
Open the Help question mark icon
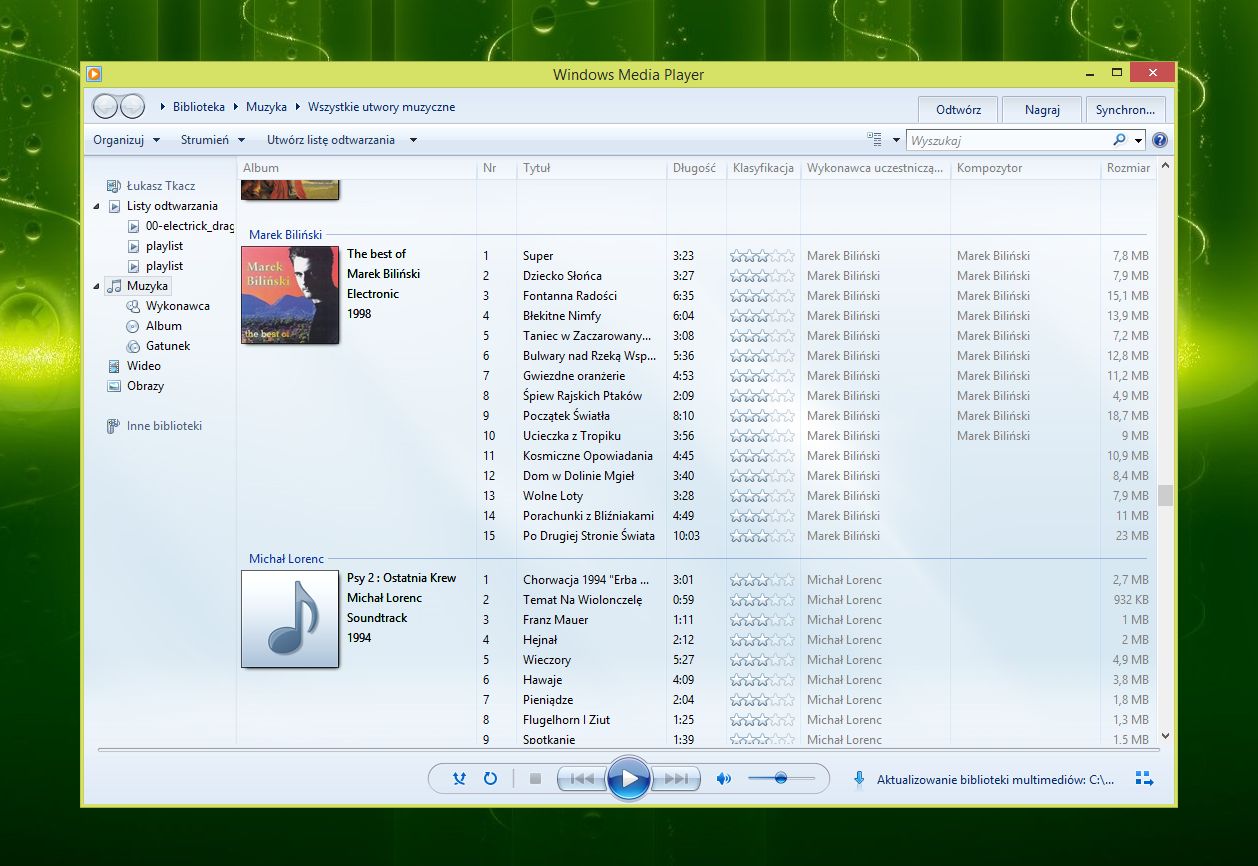(1160, 140)
